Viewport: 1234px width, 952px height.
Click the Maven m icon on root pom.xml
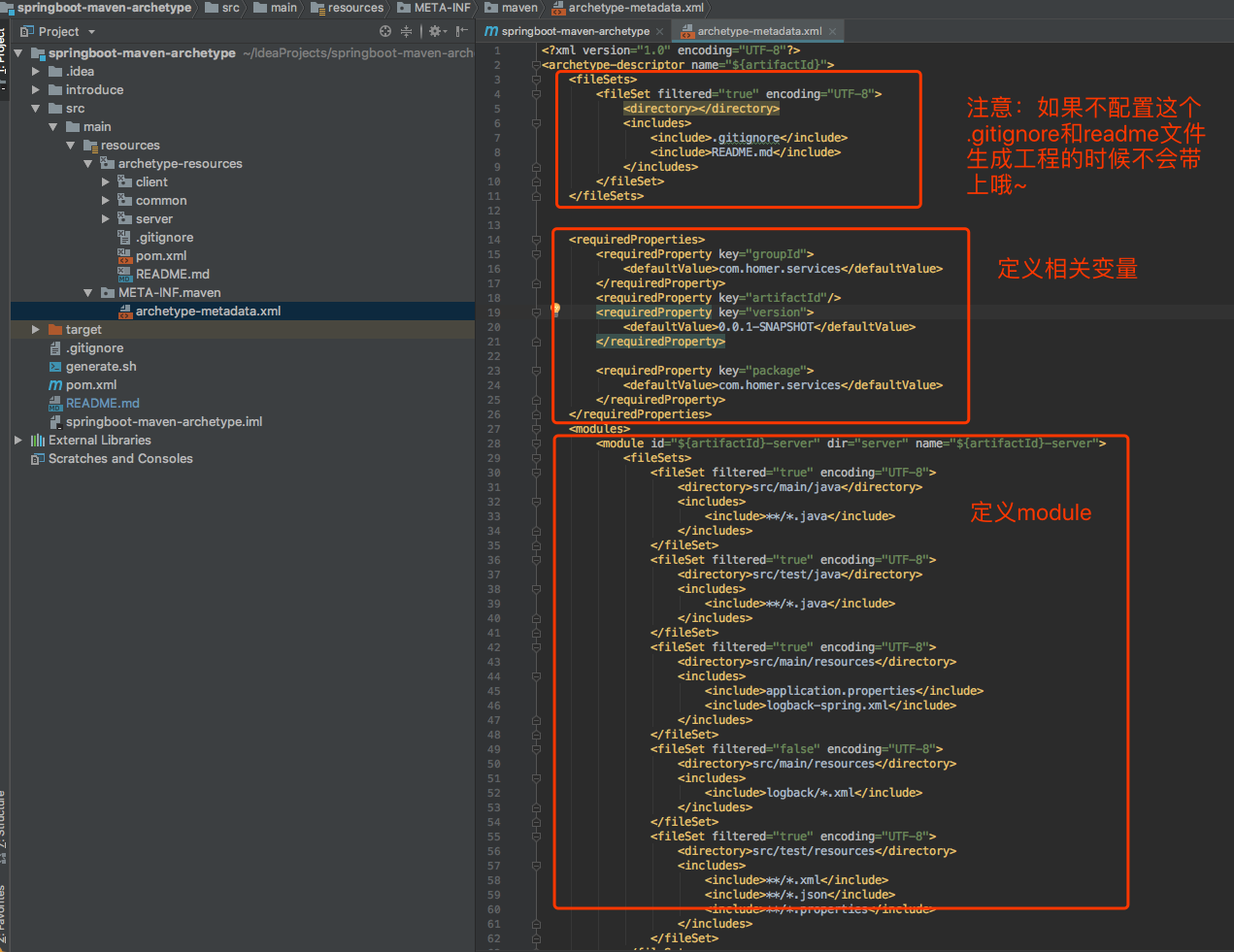coord(55,385)
